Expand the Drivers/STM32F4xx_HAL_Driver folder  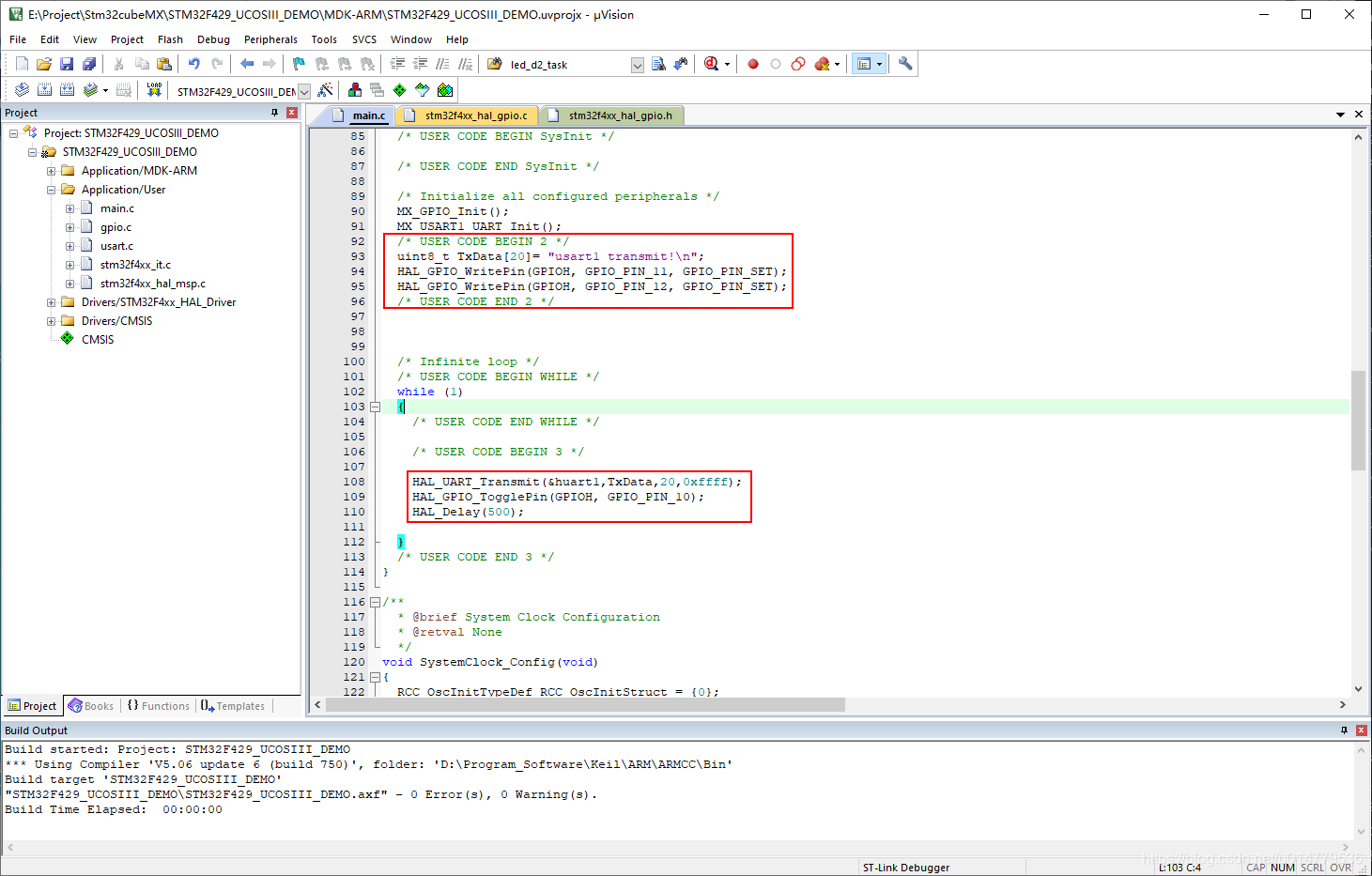52,302
